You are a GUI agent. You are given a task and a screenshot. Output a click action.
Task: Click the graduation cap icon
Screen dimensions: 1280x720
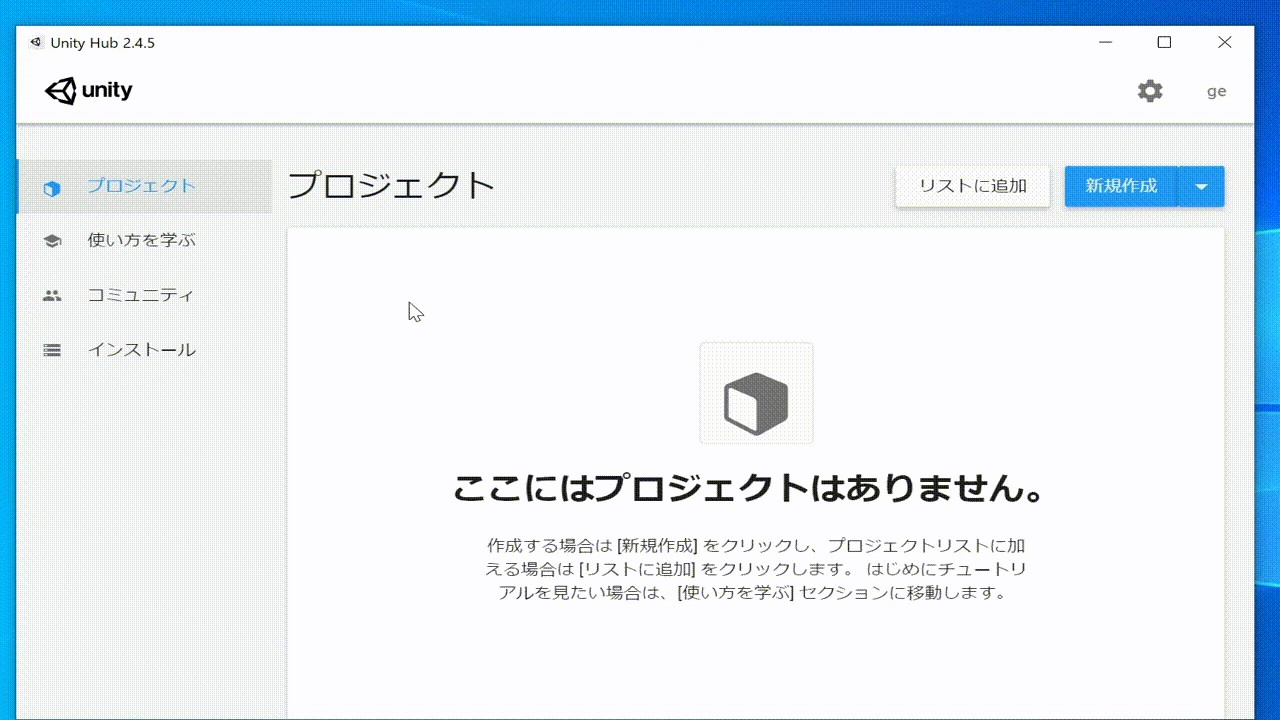pos(52,241)
